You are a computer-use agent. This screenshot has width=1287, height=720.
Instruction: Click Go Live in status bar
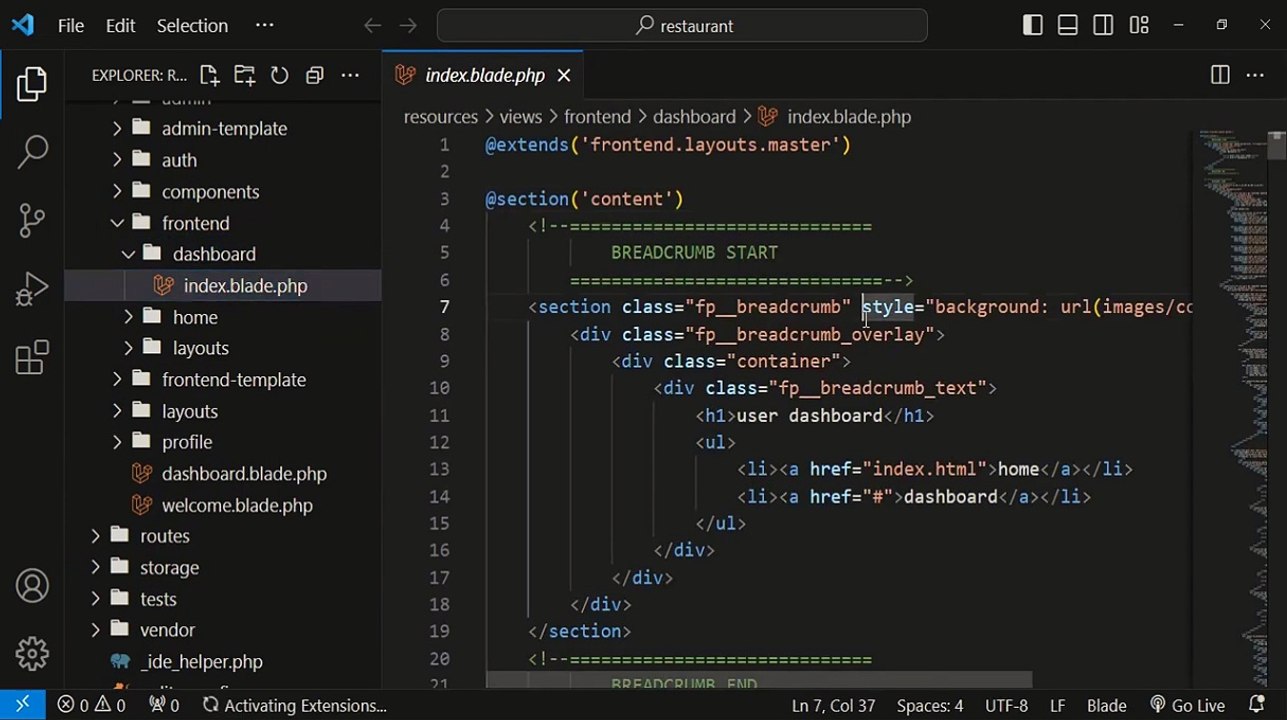pos(1187,705)
